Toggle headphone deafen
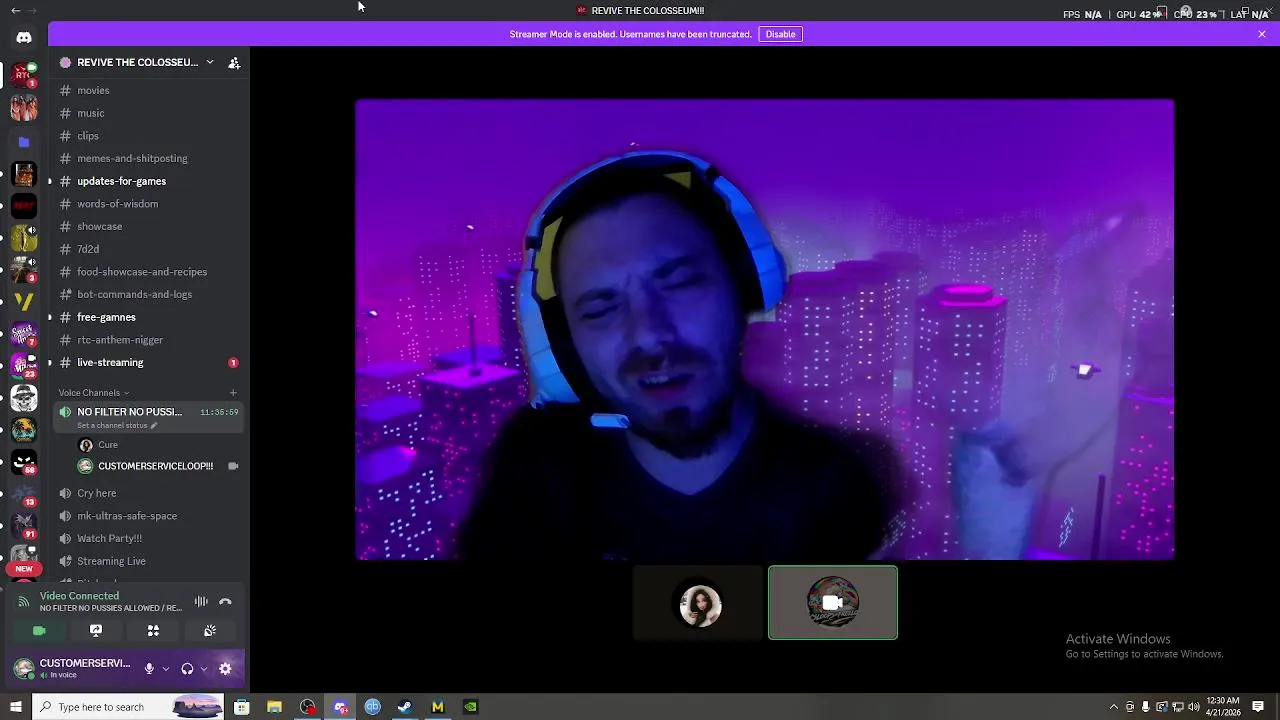This screenshot has width=1280, height=720. pyautogui.click(x=187, y=669)
